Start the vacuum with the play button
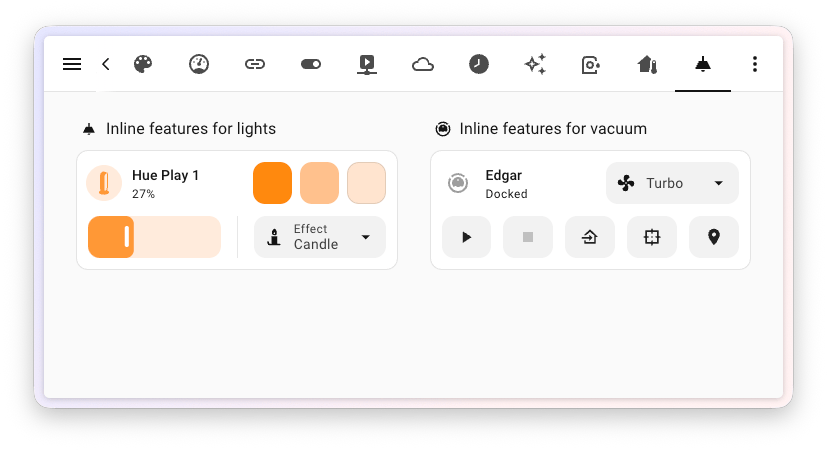Image resolution: width=827 pixels, height=450 pixels. [466, 237]
